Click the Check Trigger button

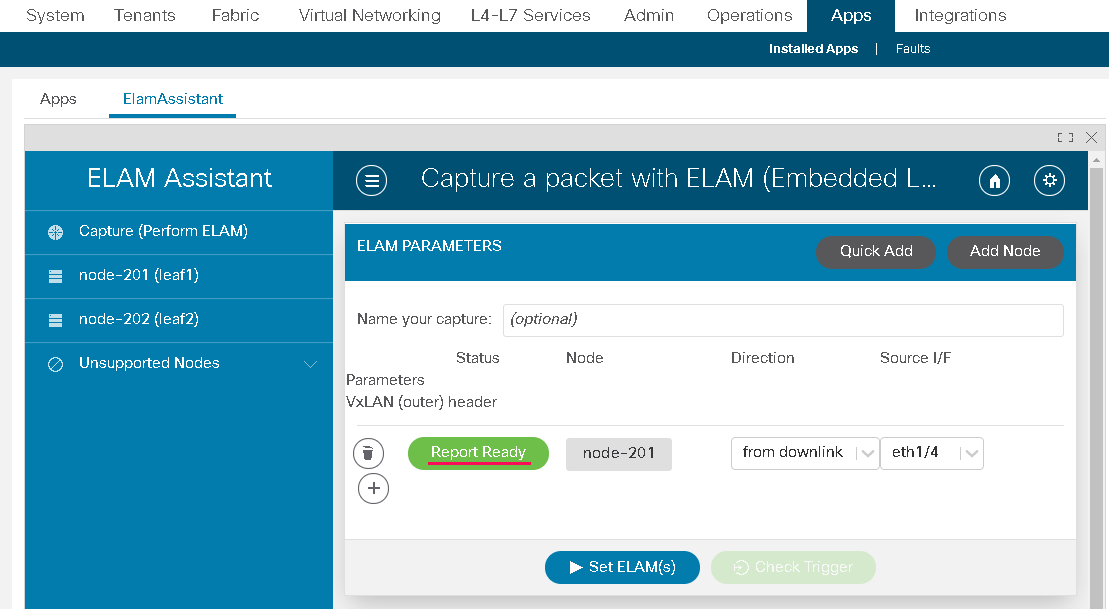pos(794,567)
